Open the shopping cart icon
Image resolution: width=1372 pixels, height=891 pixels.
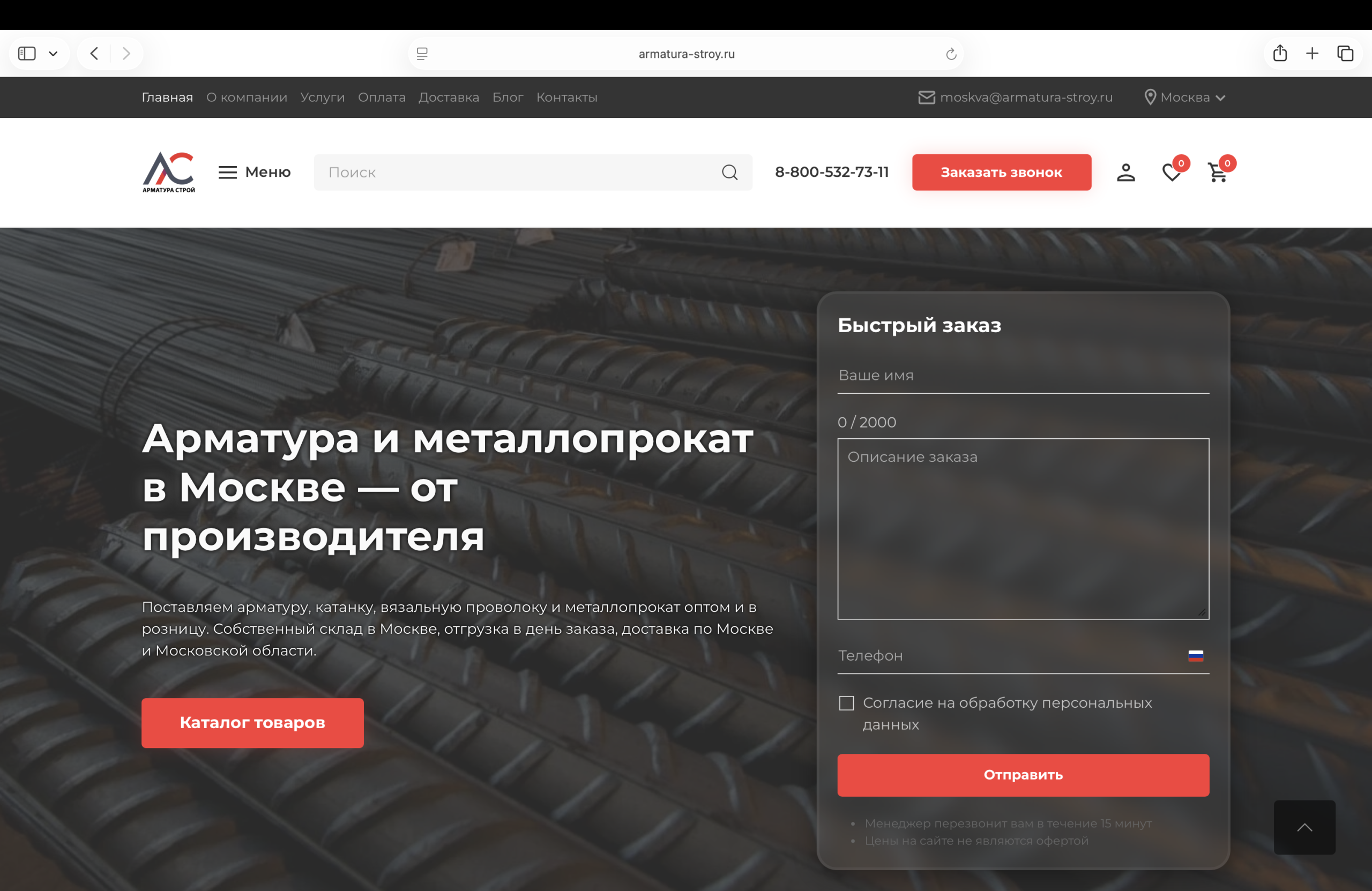click(x=1217, y=173)
